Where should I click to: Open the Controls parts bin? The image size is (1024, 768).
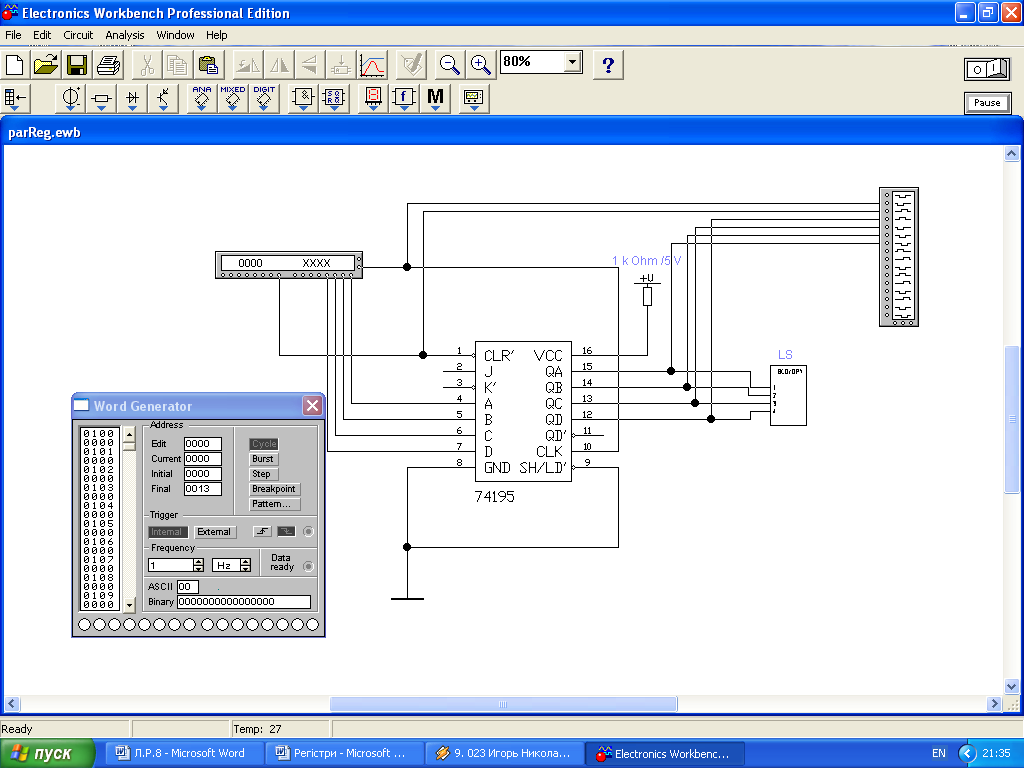(x=404, y=99)
